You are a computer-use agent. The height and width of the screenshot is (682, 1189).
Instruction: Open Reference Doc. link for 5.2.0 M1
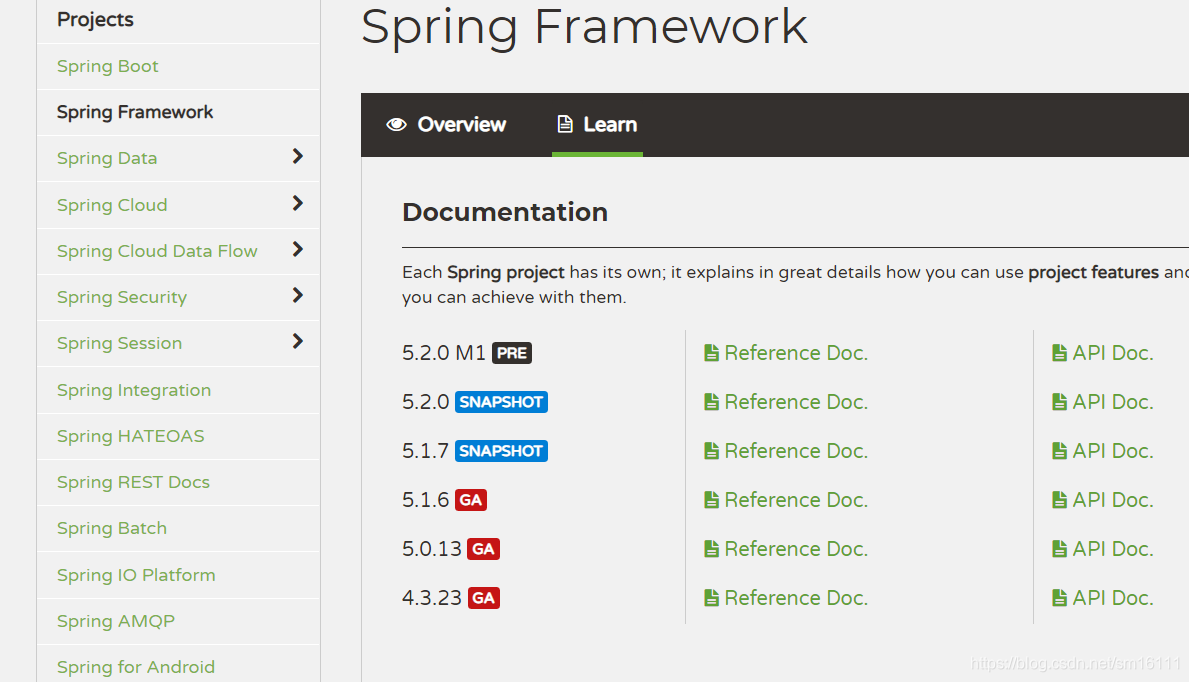click(796, 353)
